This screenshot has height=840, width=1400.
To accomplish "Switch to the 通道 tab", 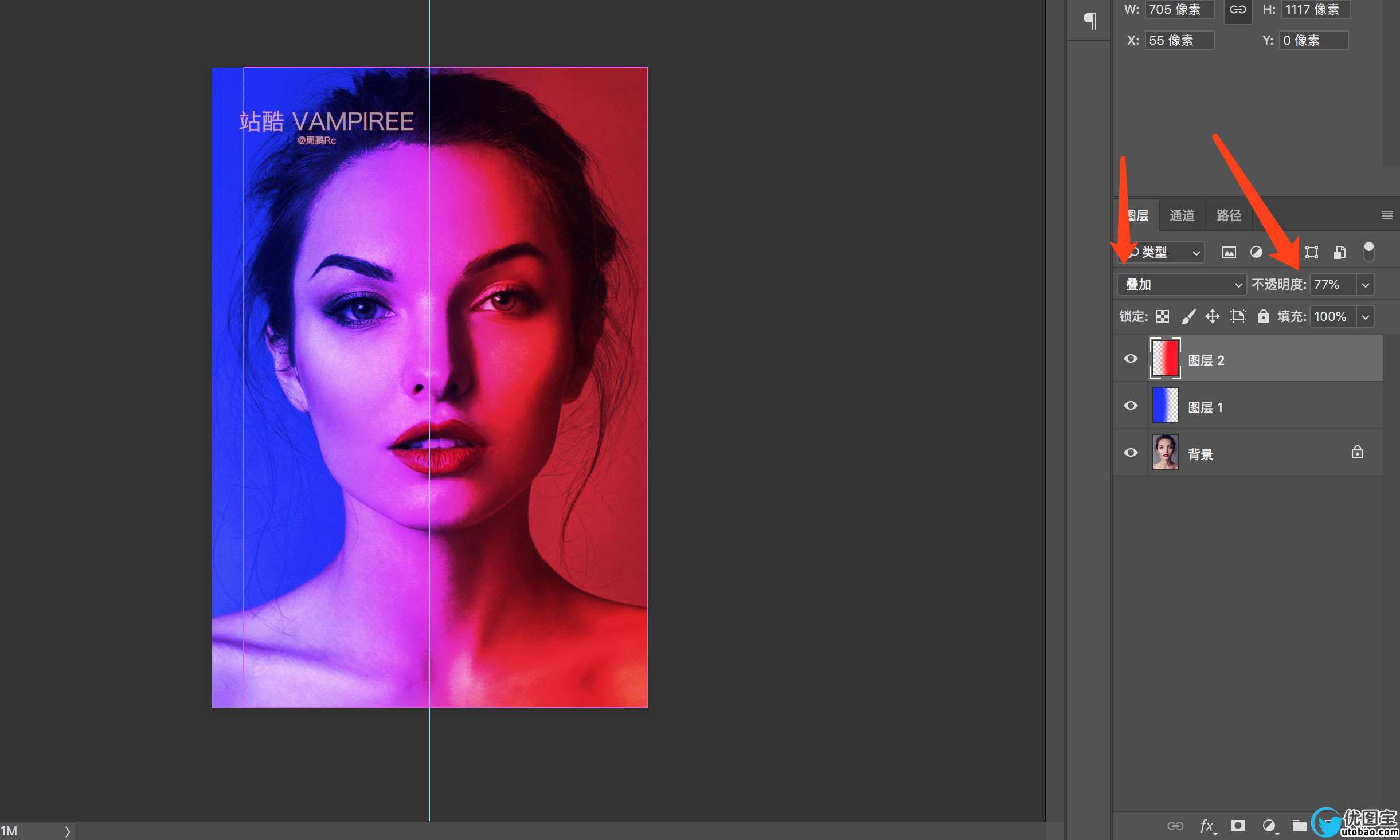I will point(1182,215).
